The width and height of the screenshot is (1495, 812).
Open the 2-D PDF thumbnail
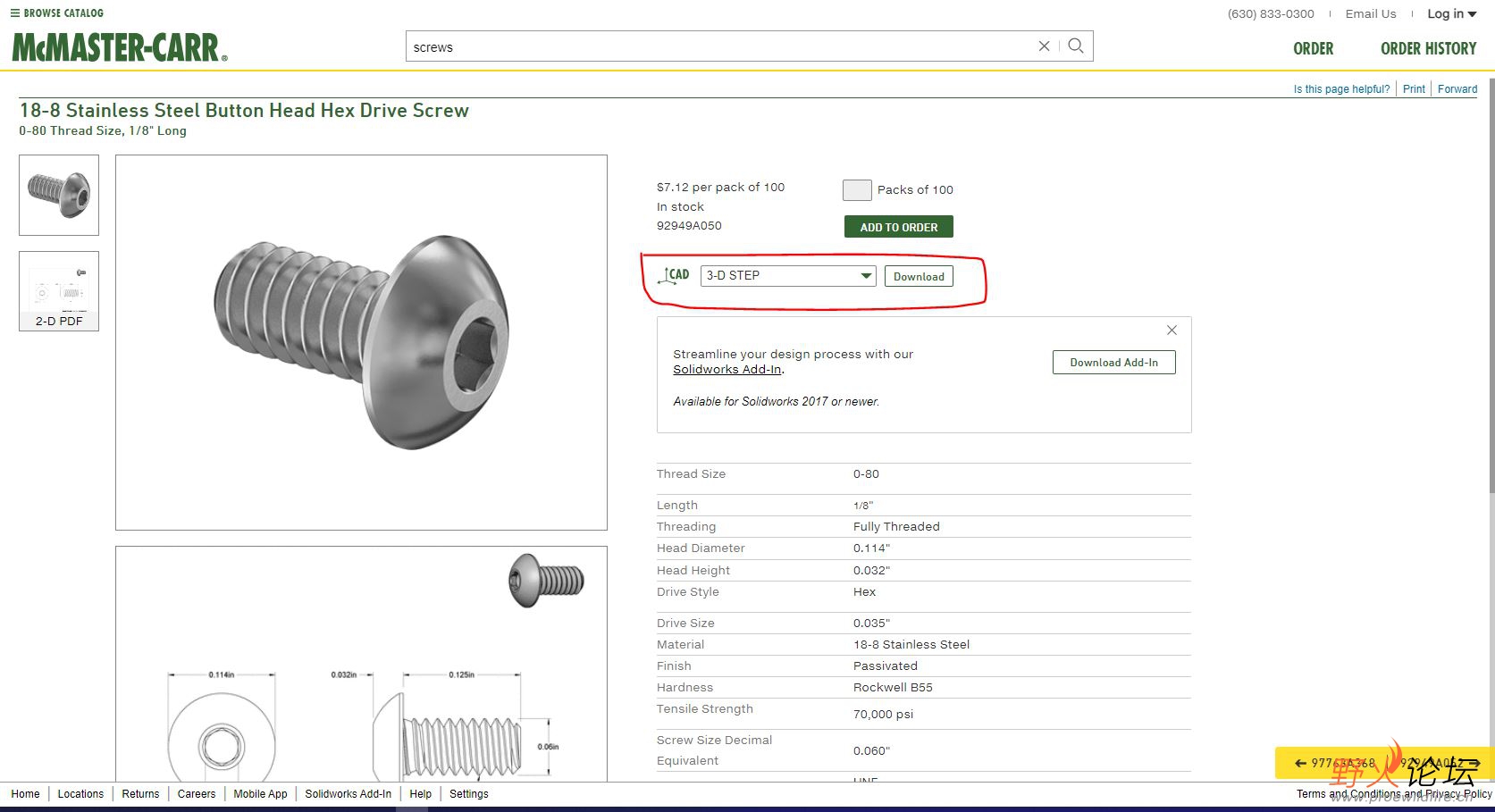59,291
